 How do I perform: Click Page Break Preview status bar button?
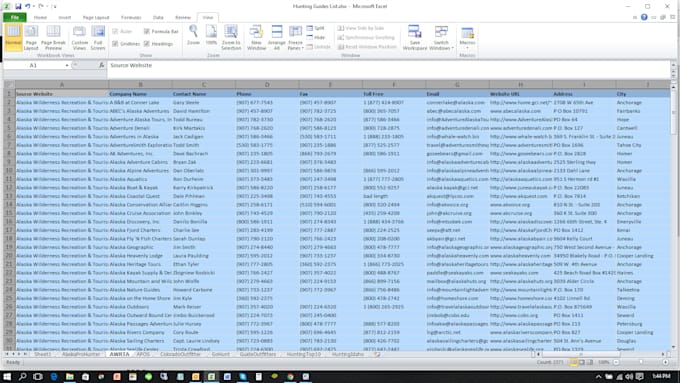(x=589, y=362)
